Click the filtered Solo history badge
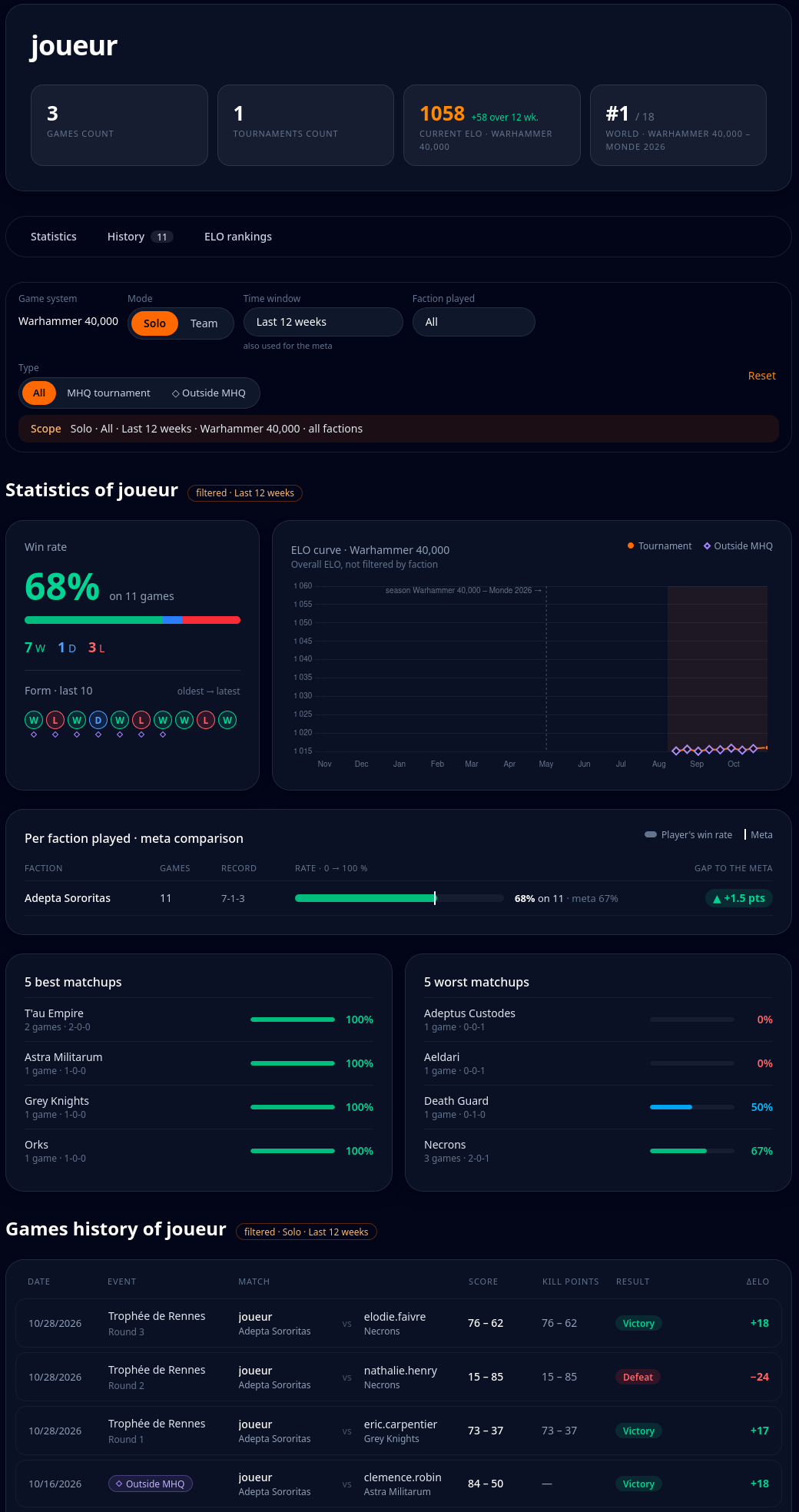The height and width of the screenshot is (1512, 799). coord(307,1232)
